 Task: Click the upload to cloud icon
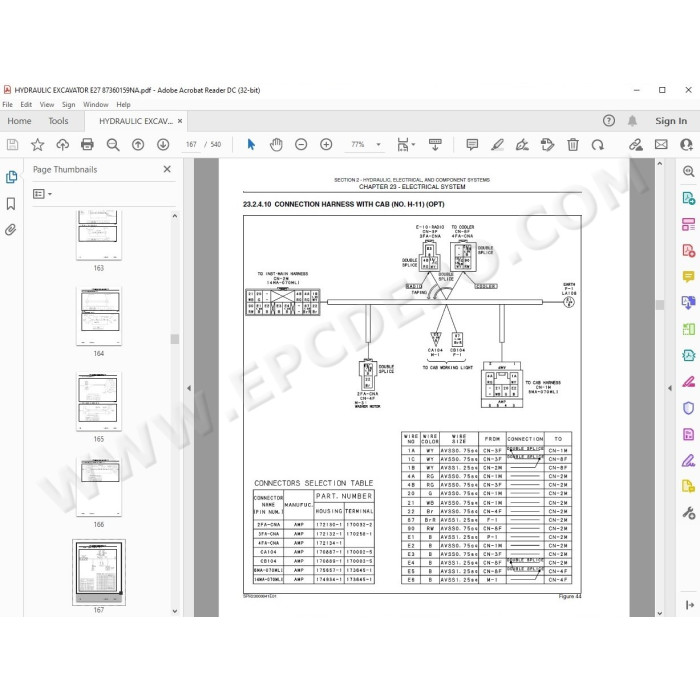(62, 144)
